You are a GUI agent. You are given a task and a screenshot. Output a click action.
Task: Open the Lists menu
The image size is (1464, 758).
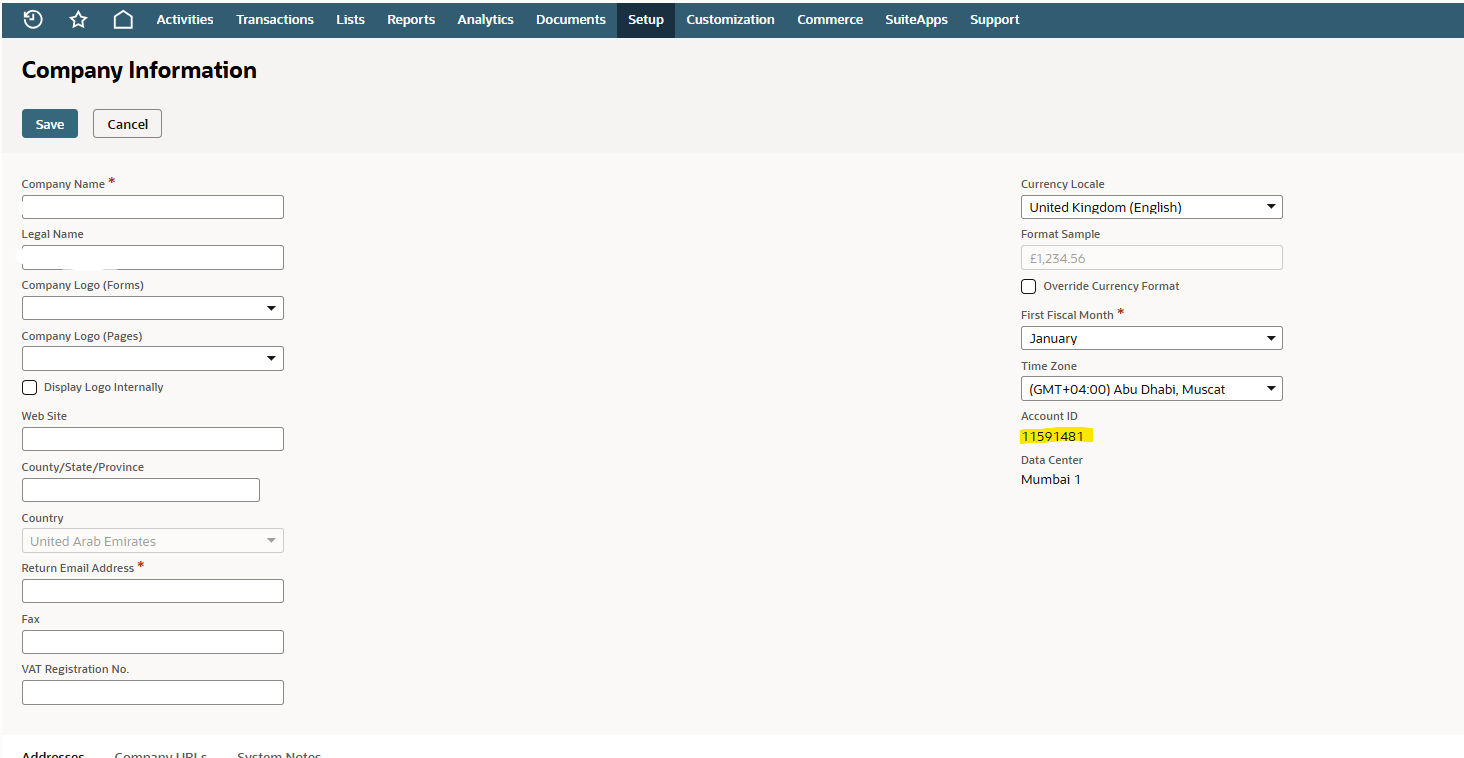(350, 19)
